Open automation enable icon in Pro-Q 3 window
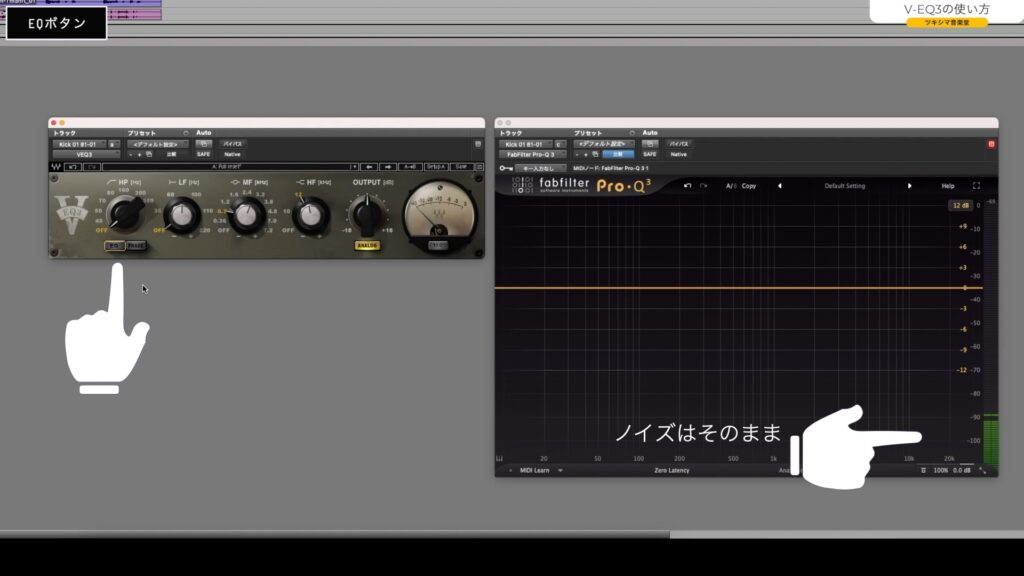The width and height of the screenshot is (1024, 576). 650,144
